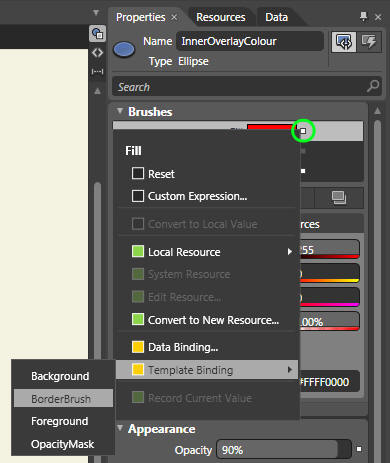The width and height of the screenshot is (390, 463).
Task: Close the Properties tab with its x
Action: point(174,17)
